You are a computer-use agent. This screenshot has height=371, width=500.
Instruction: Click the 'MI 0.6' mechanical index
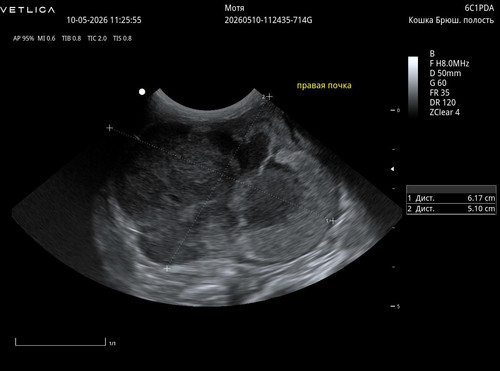(46, 39)
